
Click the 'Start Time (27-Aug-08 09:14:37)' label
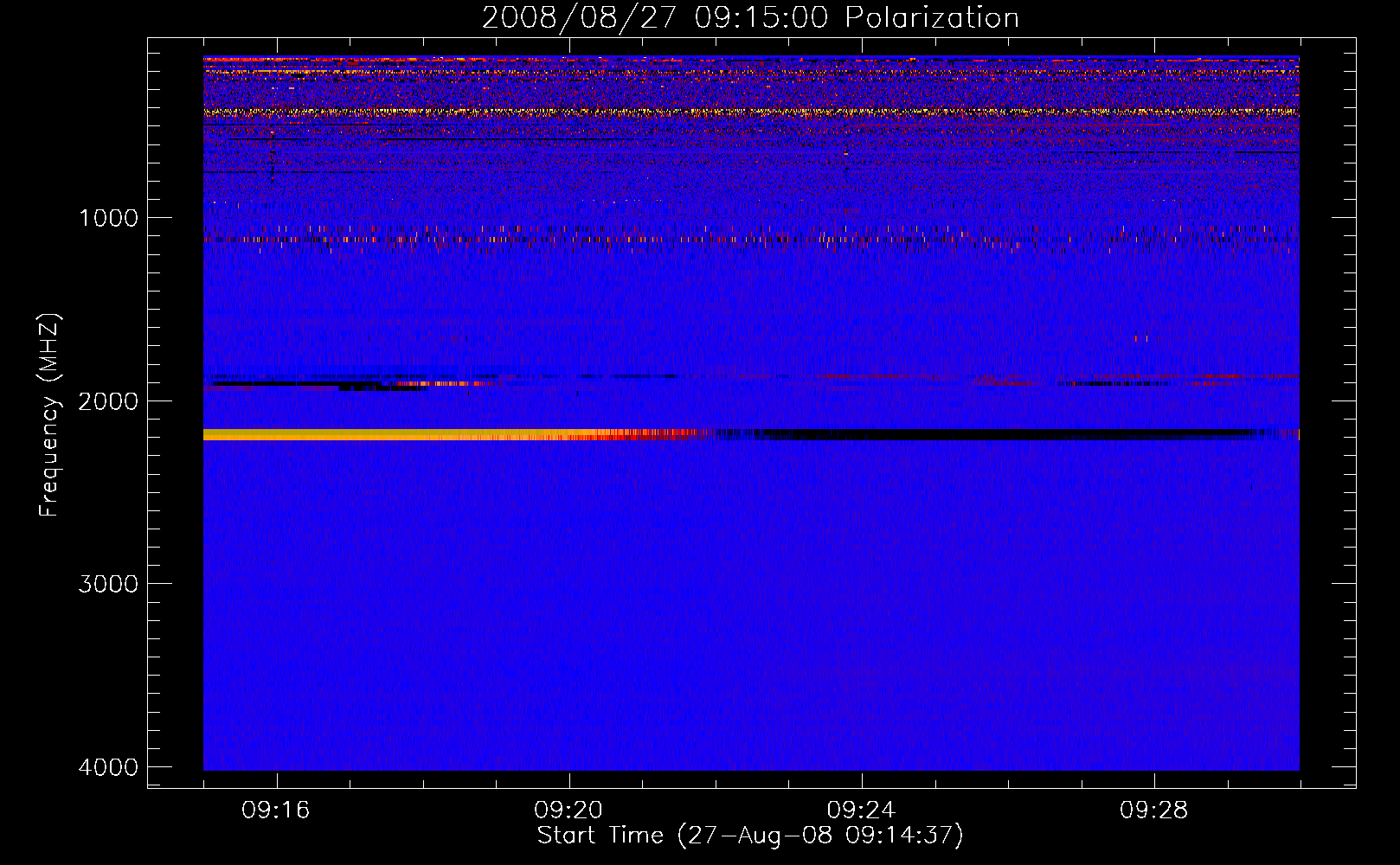(x=750, y=836)
